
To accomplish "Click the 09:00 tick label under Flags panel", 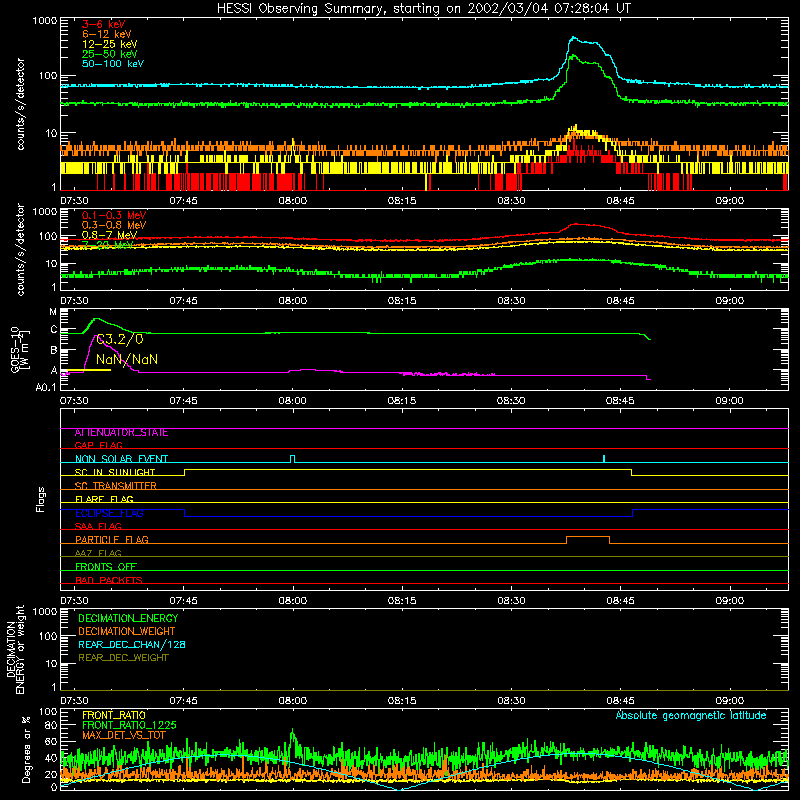I will (729, 601).
